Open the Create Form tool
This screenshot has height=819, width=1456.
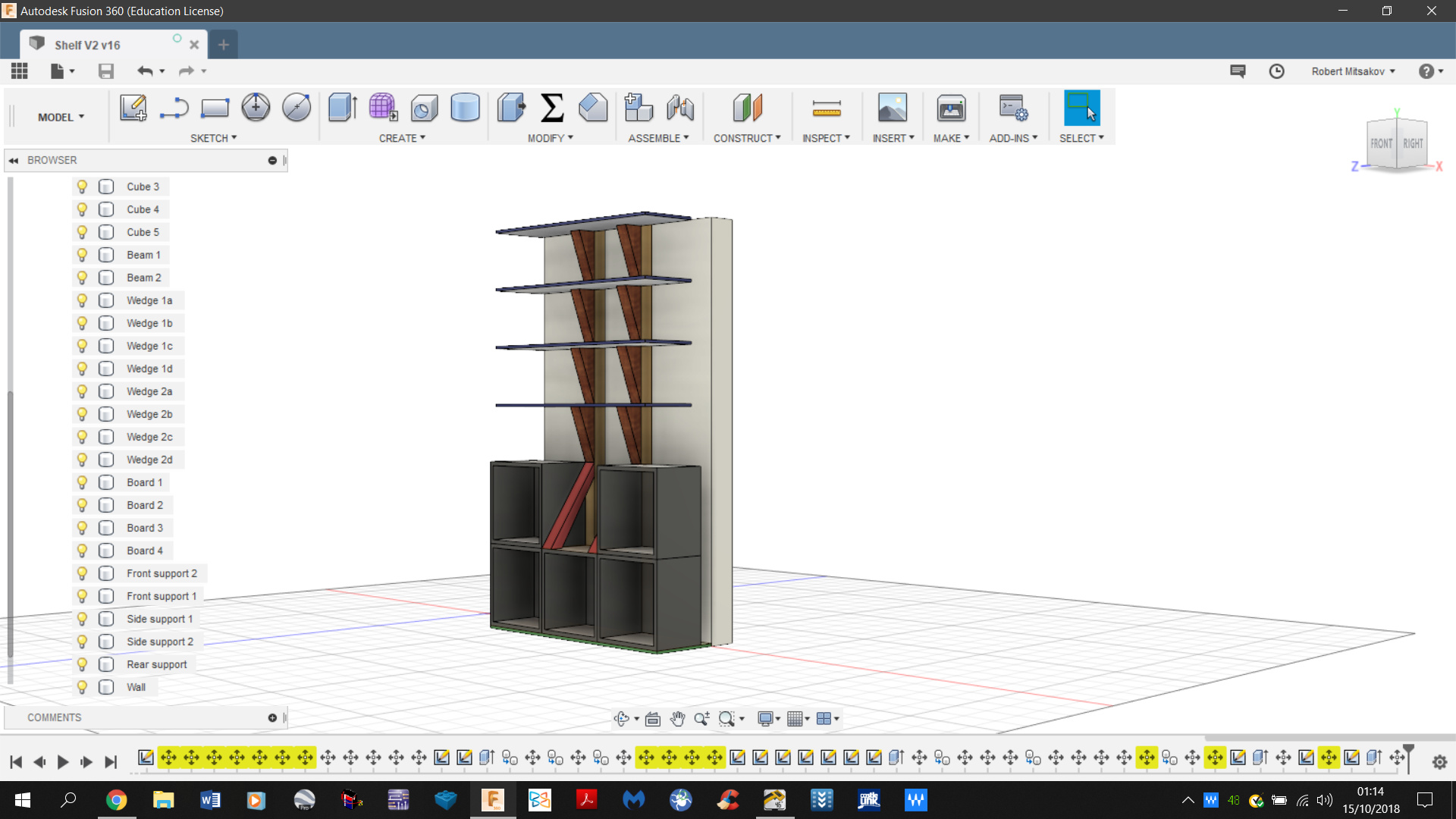(383, 108)
